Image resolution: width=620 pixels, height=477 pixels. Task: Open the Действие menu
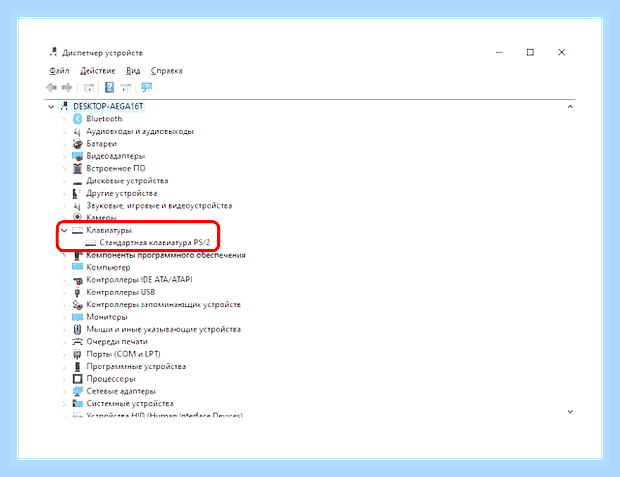click(98, 71)
